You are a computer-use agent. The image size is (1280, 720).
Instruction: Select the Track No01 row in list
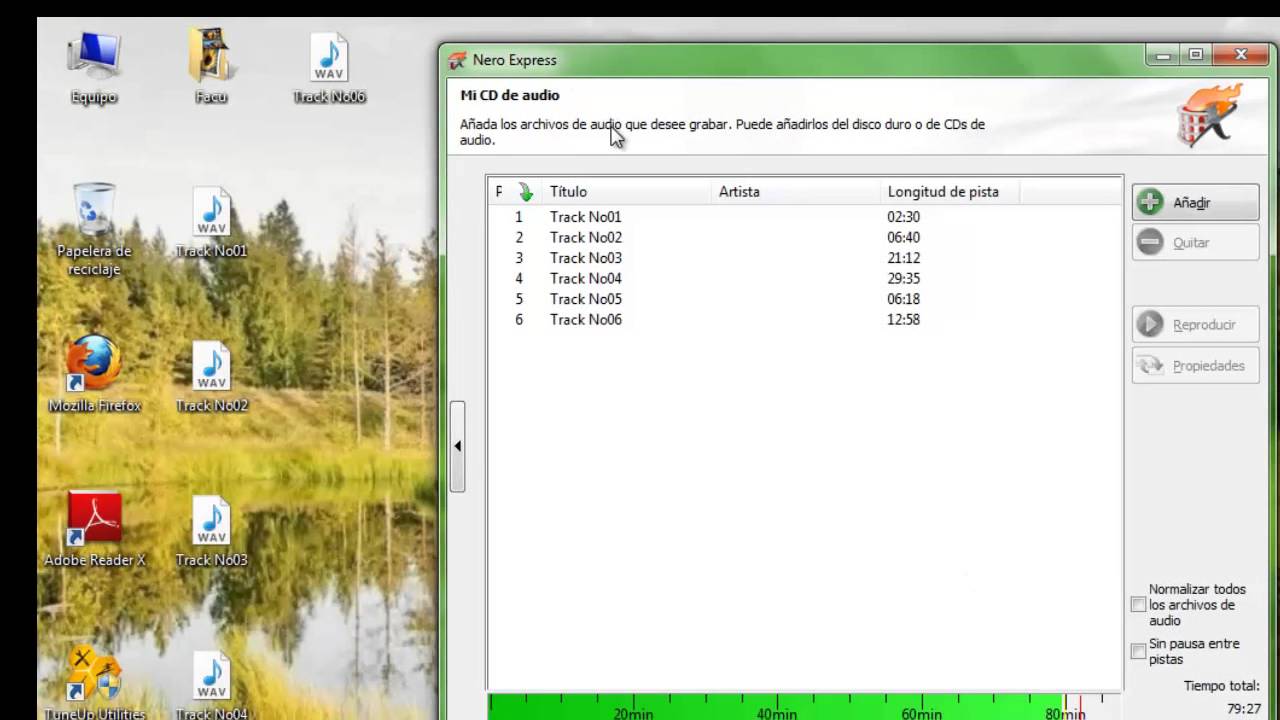[805, 217]
